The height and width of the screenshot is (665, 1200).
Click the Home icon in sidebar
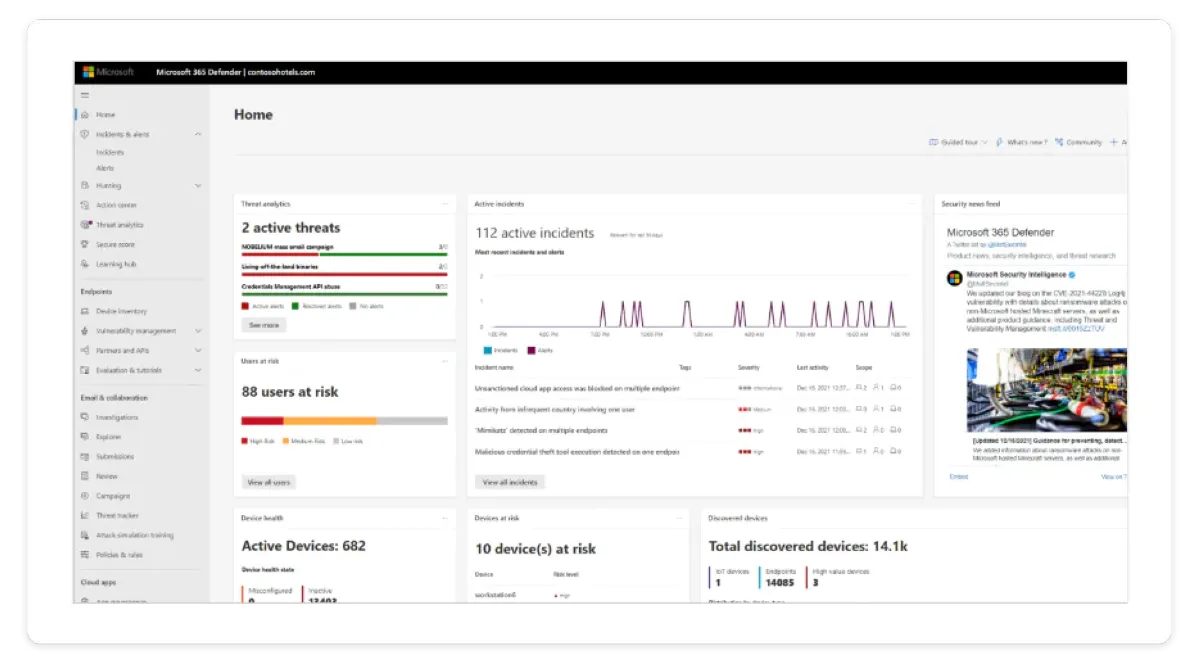pyautogui.click(x=85, y=115)
